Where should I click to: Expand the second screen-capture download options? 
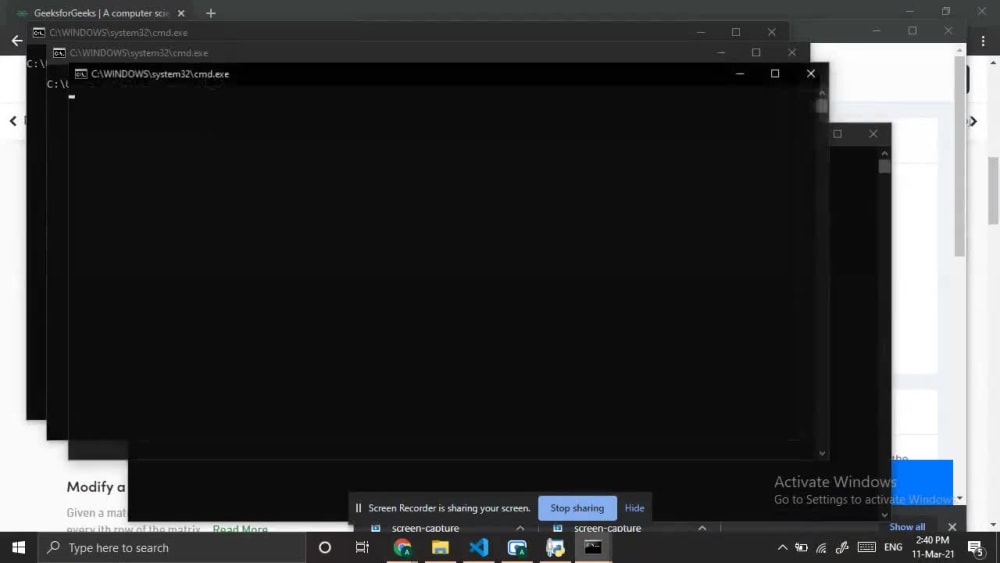[702, 528]
